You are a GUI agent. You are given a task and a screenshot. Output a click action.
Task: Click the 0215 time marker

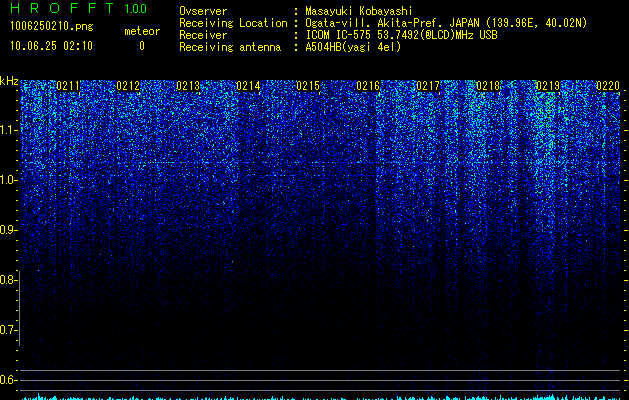308,85
